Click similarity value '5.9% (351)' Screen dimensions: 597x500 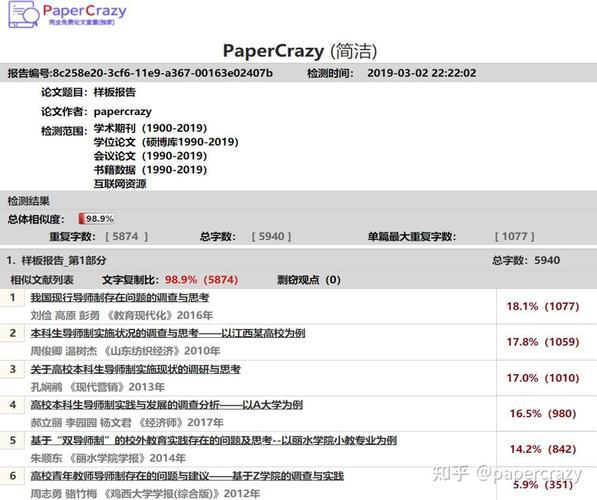click(543, 485)
